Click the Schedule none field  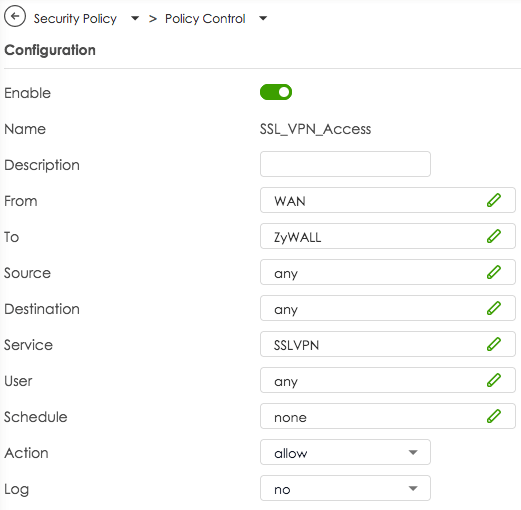click(388, 416)
